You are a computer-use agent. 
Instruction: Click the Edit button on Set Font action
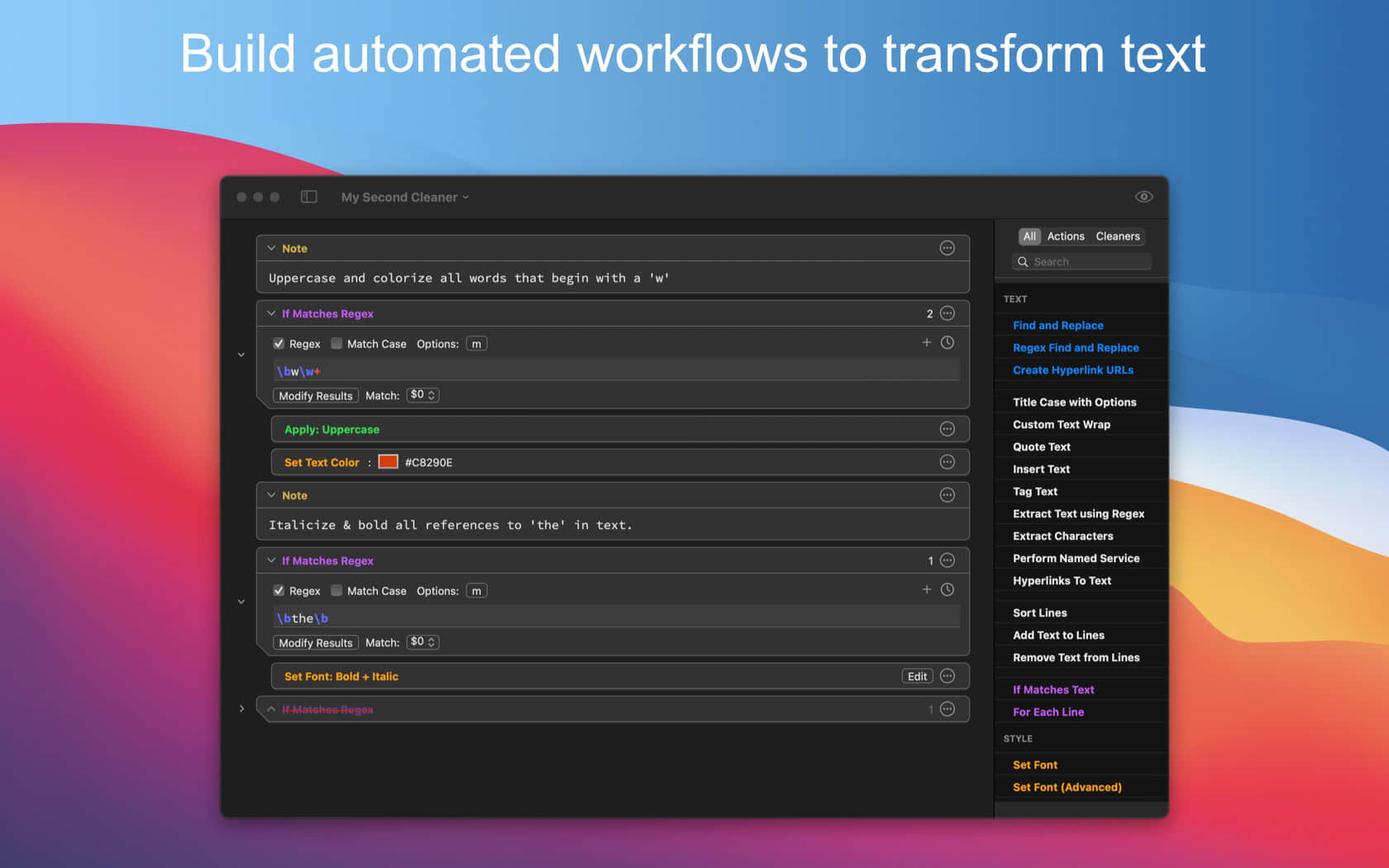point(917,676)
